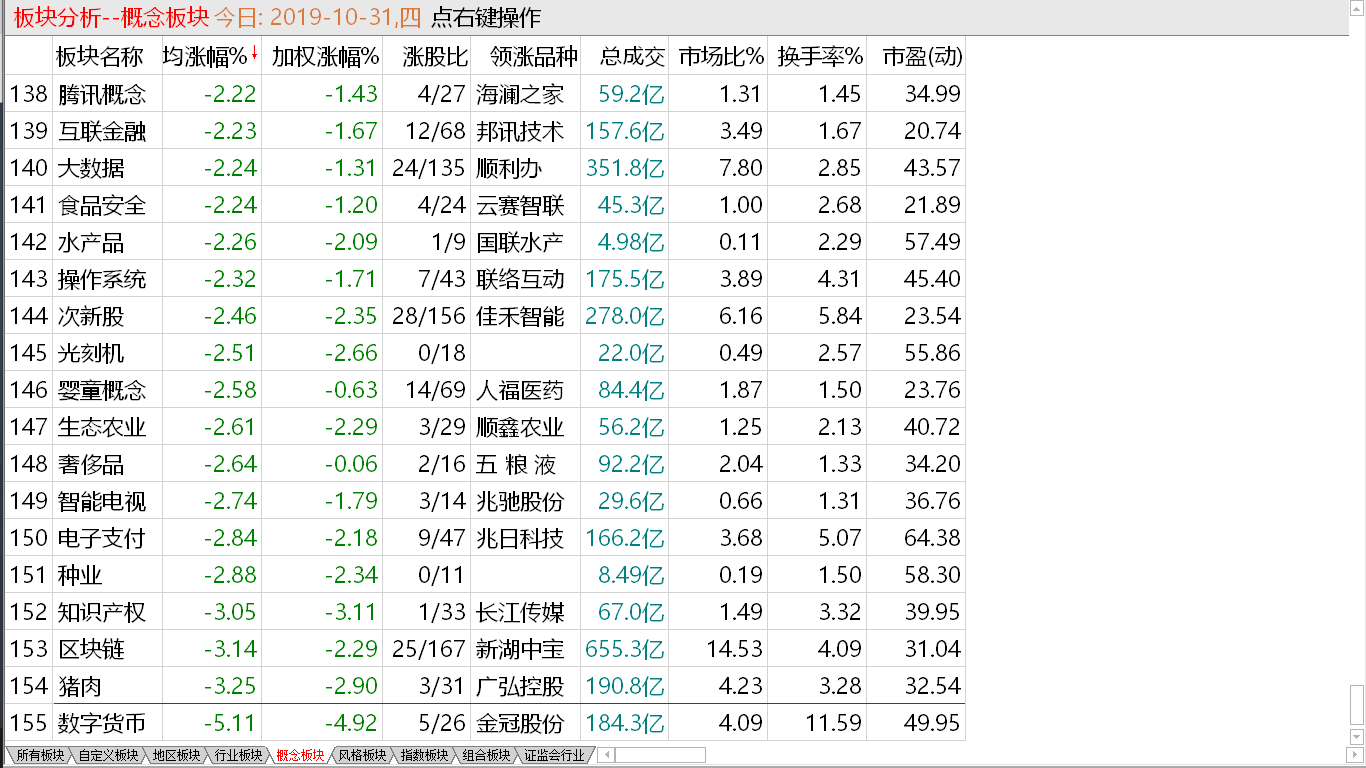Switch to the 所有板块 tab
This screenshot has height=768, width=1366.
(x=38, y=755)
